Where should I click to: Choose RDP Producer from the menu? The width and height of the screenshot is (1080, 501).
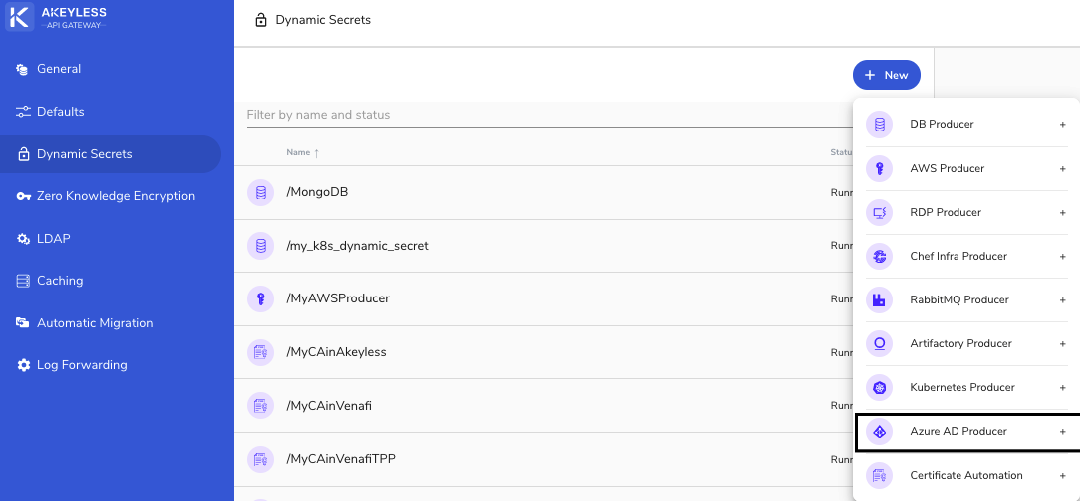pos(967,212)
